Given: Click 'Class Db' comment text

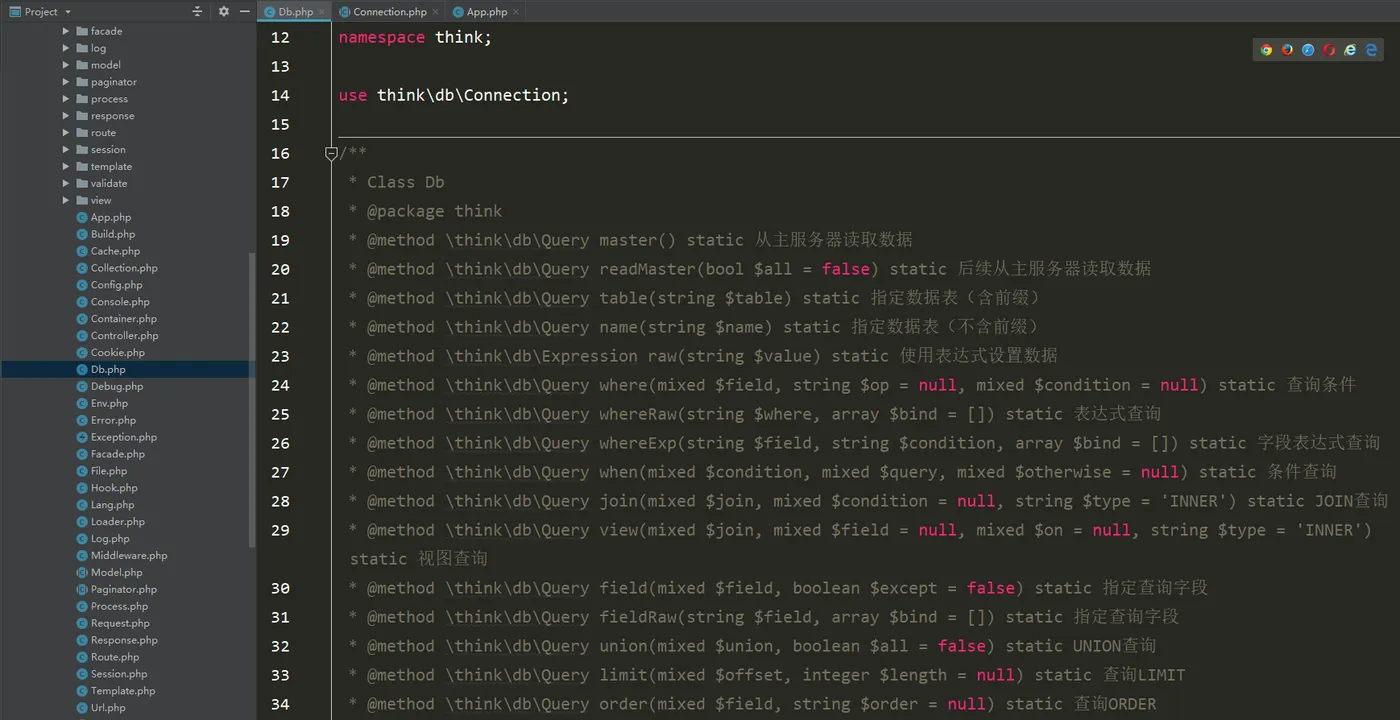Looking at the screenshot, I should (x=406, y=182).
